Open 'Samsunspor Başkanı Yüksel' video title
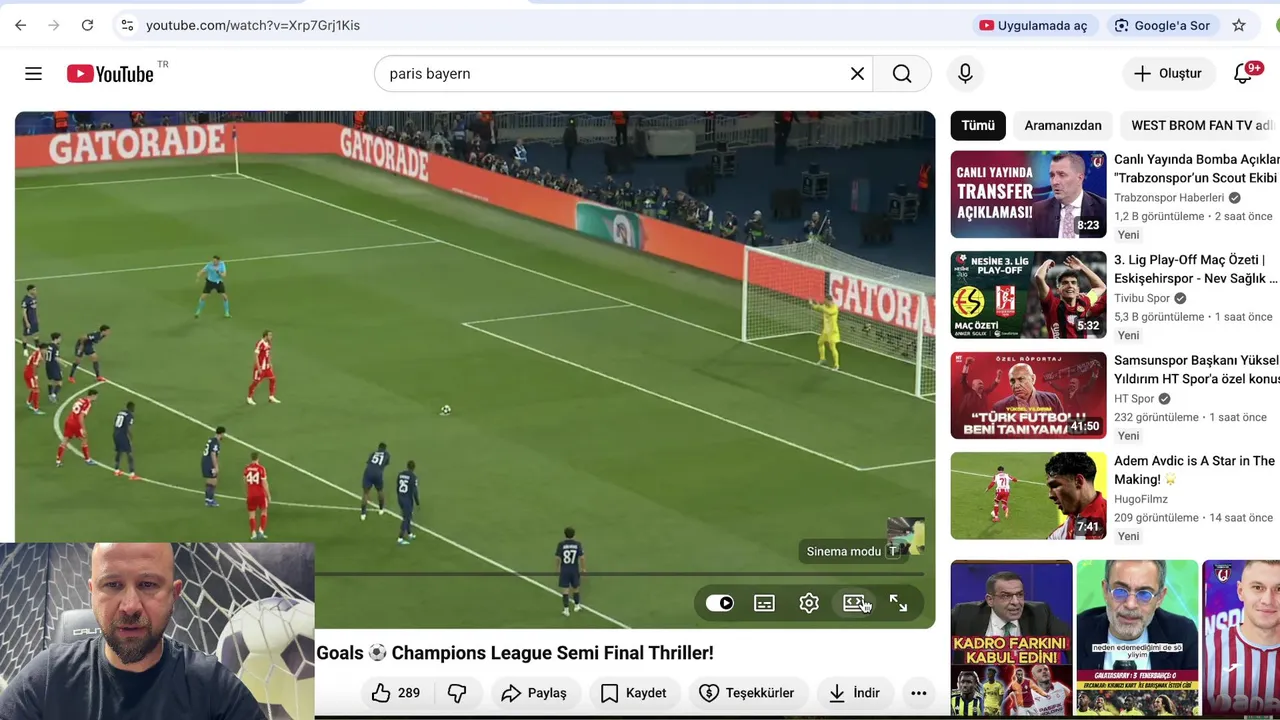The image size is (1280, 720). [1196, 369]
